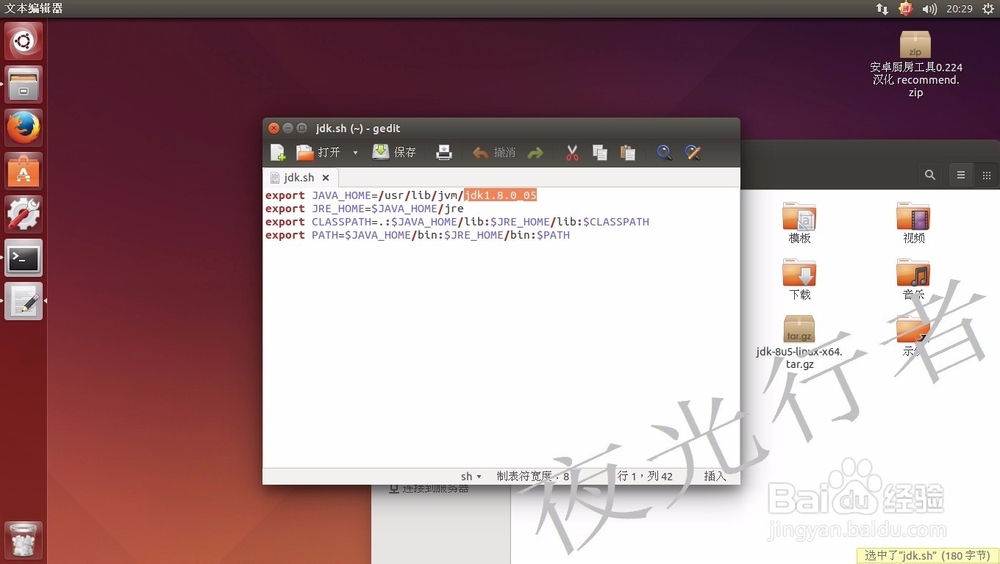Open the Videos (视频) folder
1000x564 pixels.
(913, 223)
